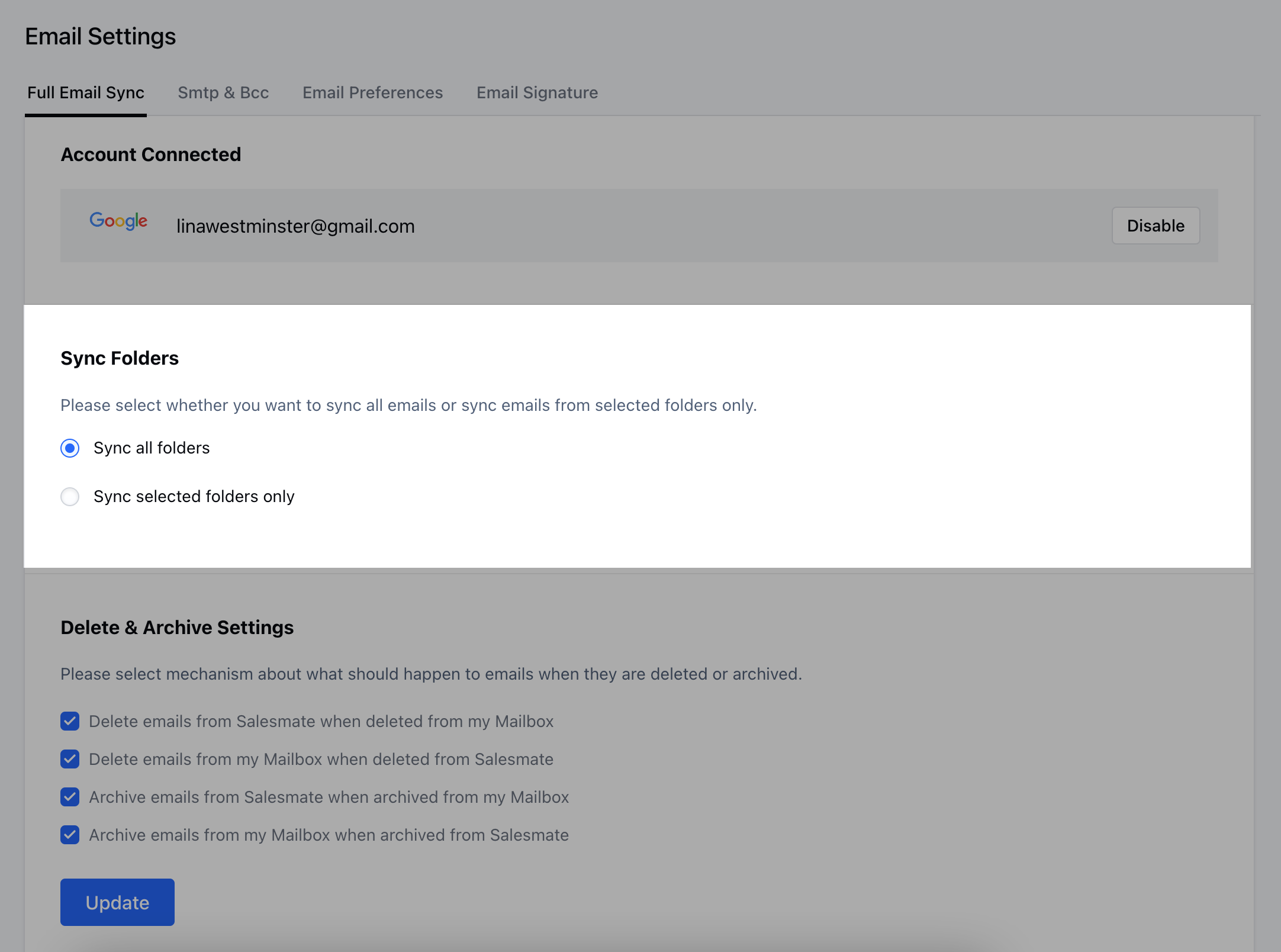Toggle Delete emails from my Mailbox checkbox
1281x952 pixels.
[x=70, y=759]
